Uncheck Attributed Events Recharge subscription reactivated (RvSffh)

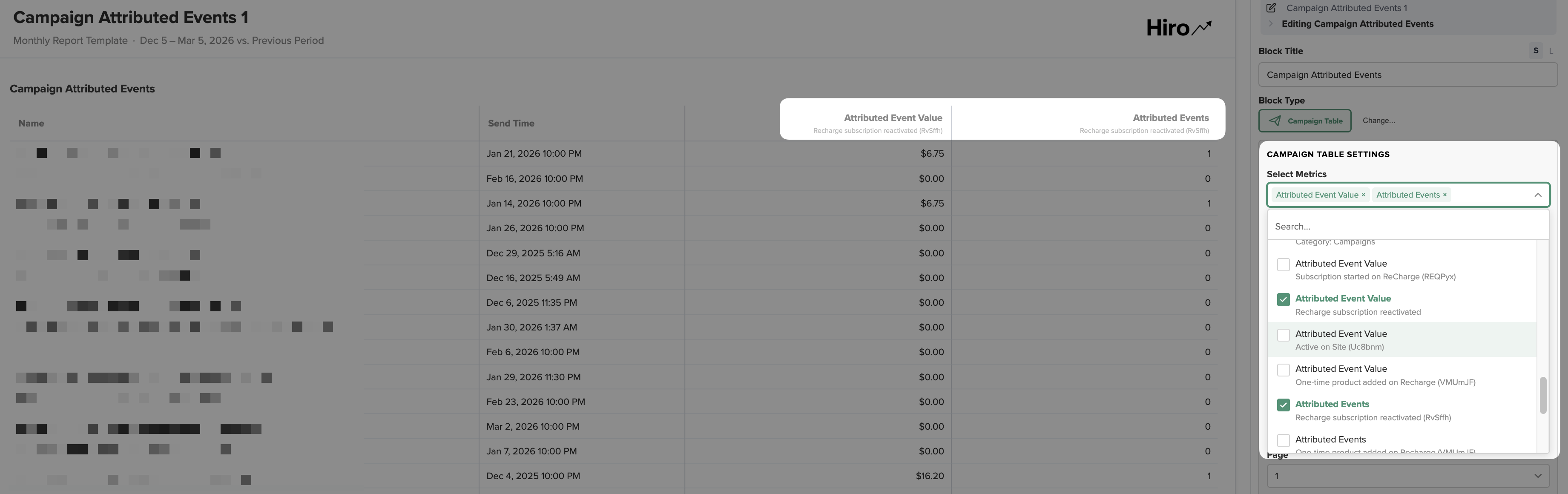(1283, 405)
